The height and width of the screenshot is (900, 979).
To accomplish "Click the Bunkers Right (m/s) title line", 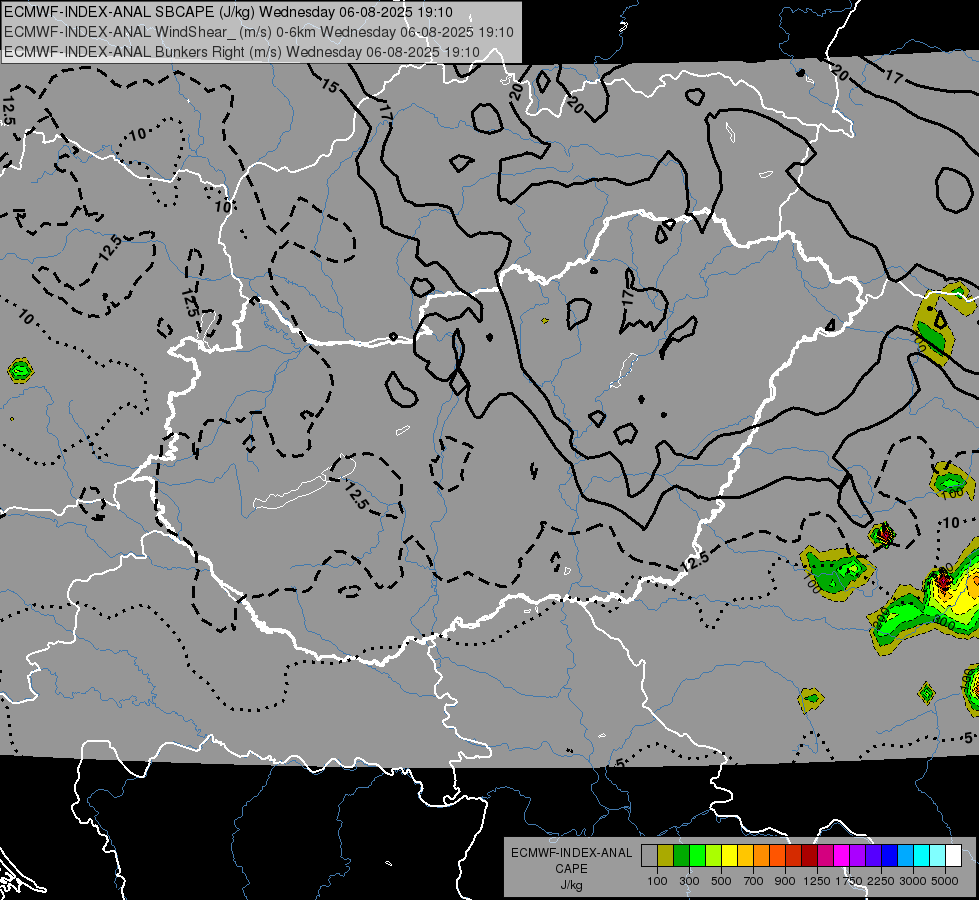I will pyautogui.click(x=242, y=52).
